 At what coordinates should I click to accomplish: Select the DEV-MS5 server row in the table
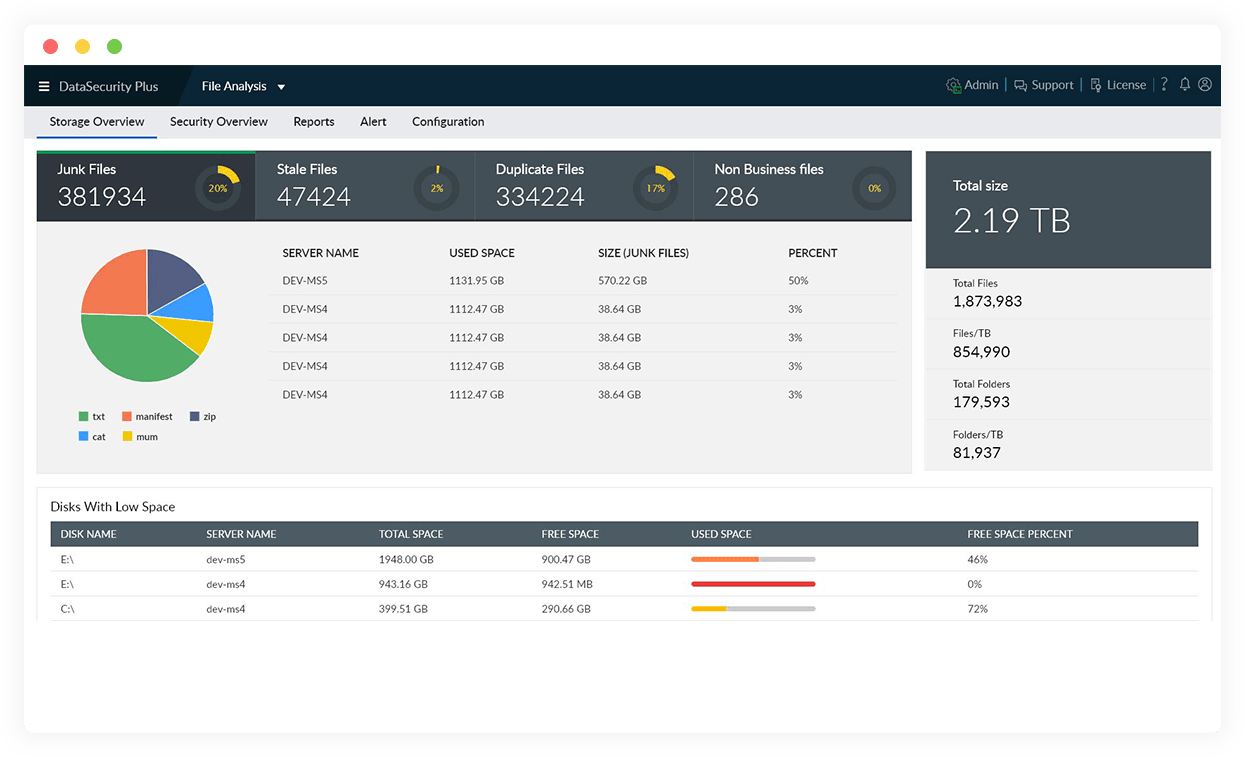[307, 281]
